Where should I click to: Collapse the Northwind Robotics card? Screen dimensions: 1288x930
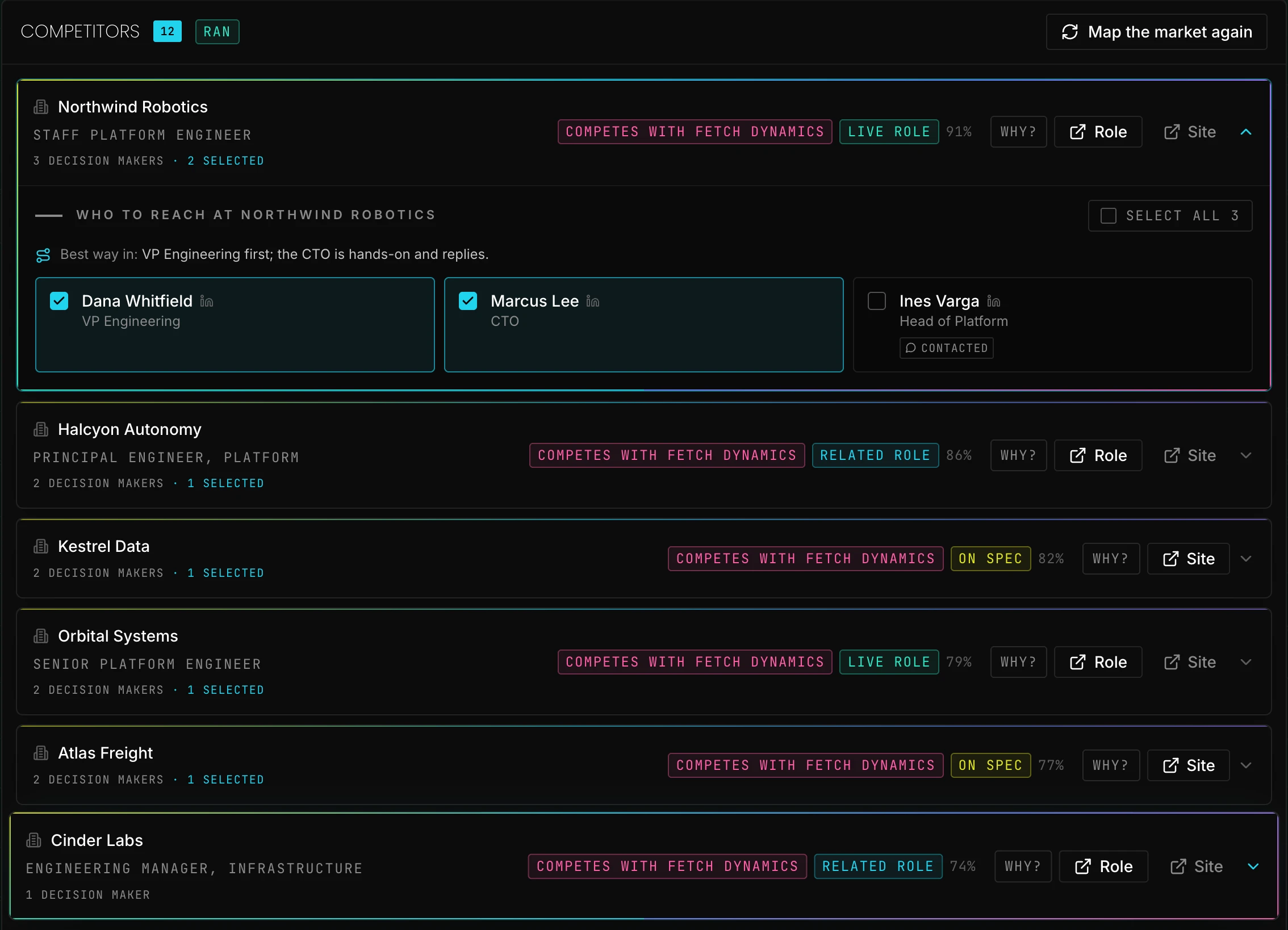click(x=1246, y=132)
